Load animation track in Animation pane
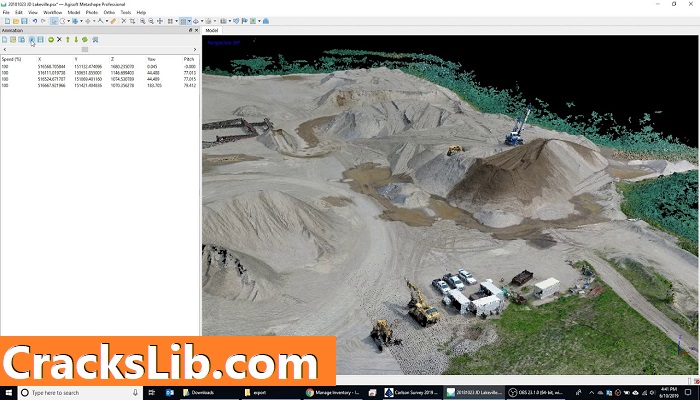Image resolution: width=700 pixels, height=400 pixels. coord(13,40)
